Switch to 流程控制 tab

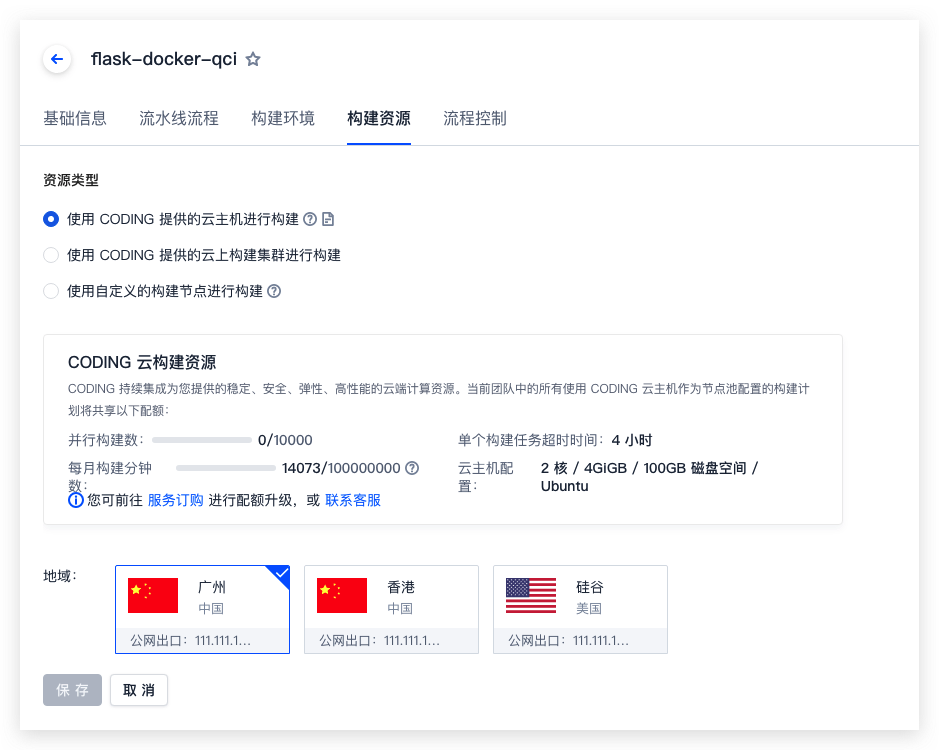tap(475, 118)
